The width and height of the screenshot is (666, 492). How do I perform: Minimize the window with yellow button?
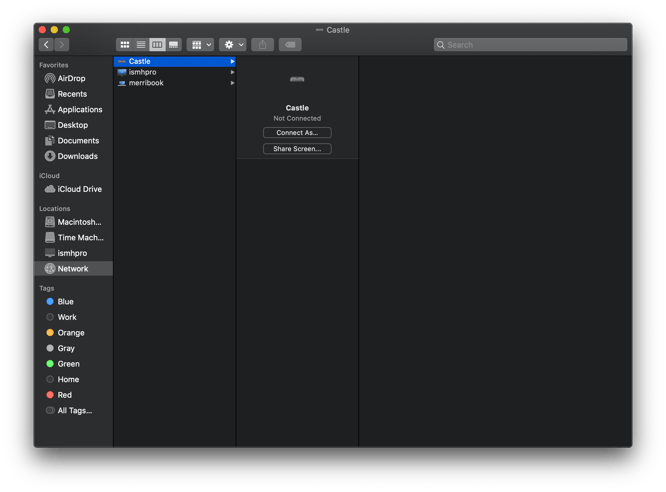tap(54, 30)
